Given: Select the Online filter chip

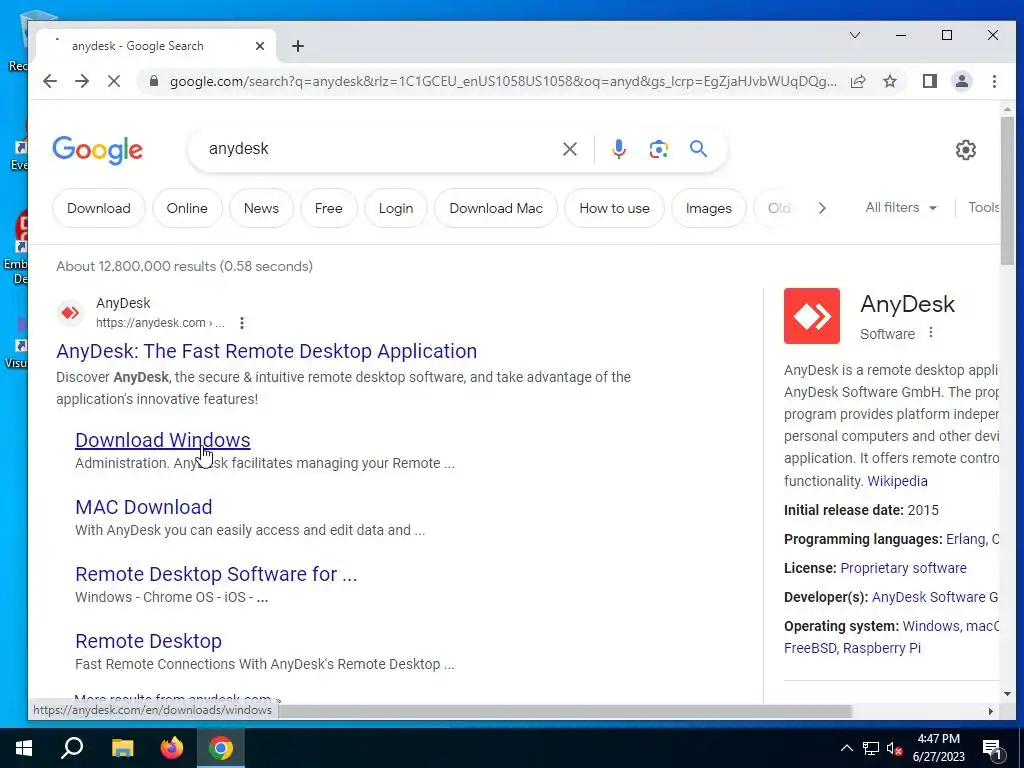Looking at the screenshot, I should point(187,208).
